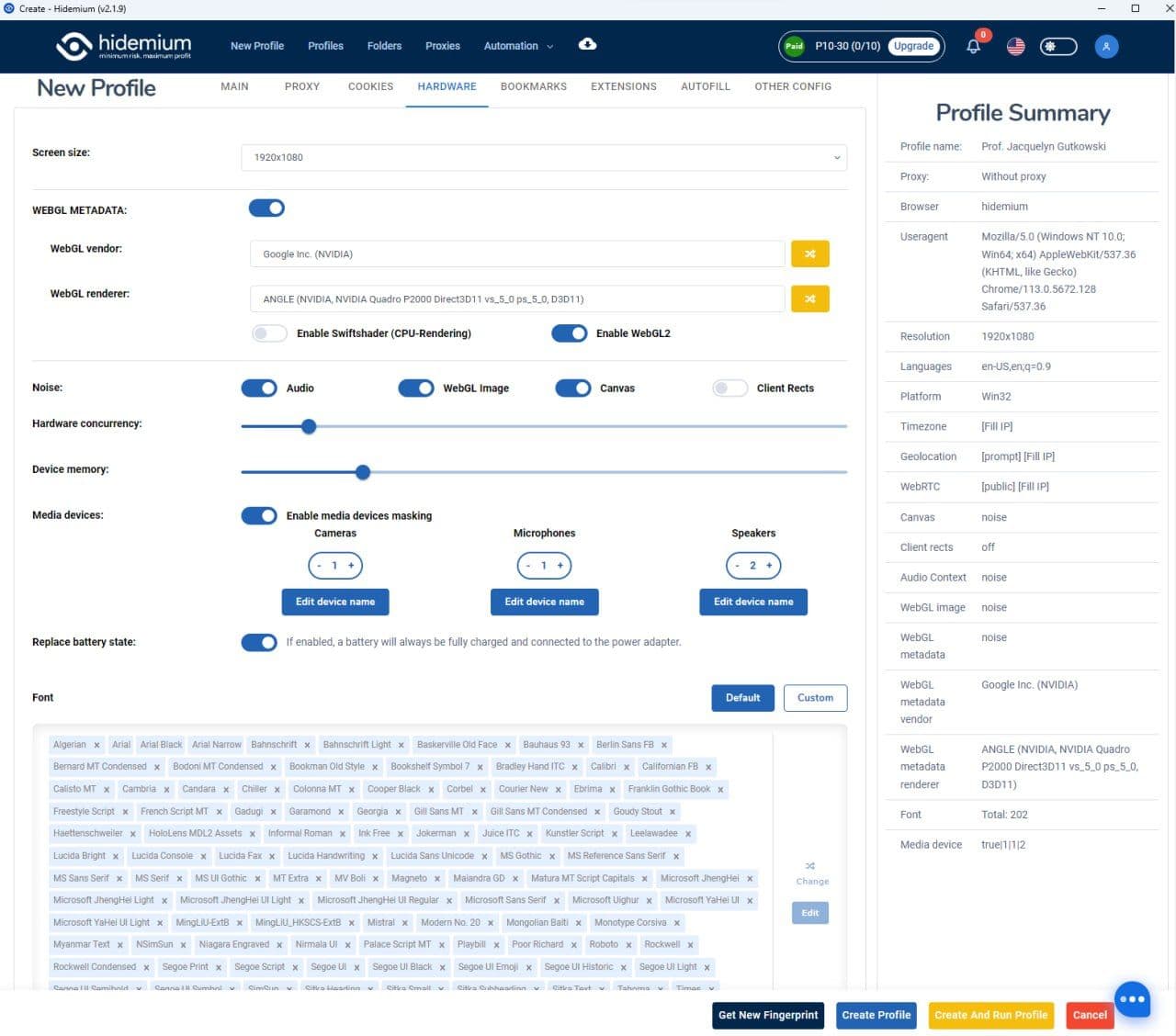Click the cloud upload icon in navbar
The image size is (1176, 1036).
click(587, 44)
